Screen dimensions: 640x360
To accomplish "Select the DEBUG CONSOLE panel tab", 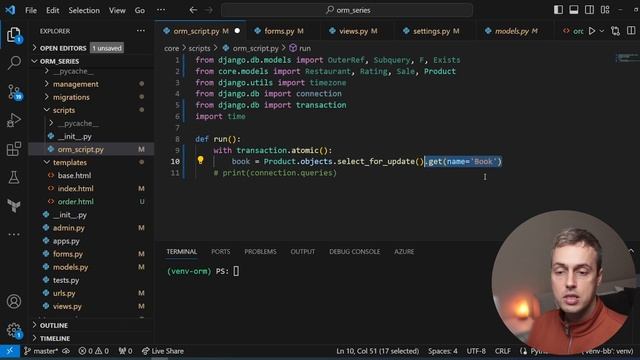I will pos(355,252).
